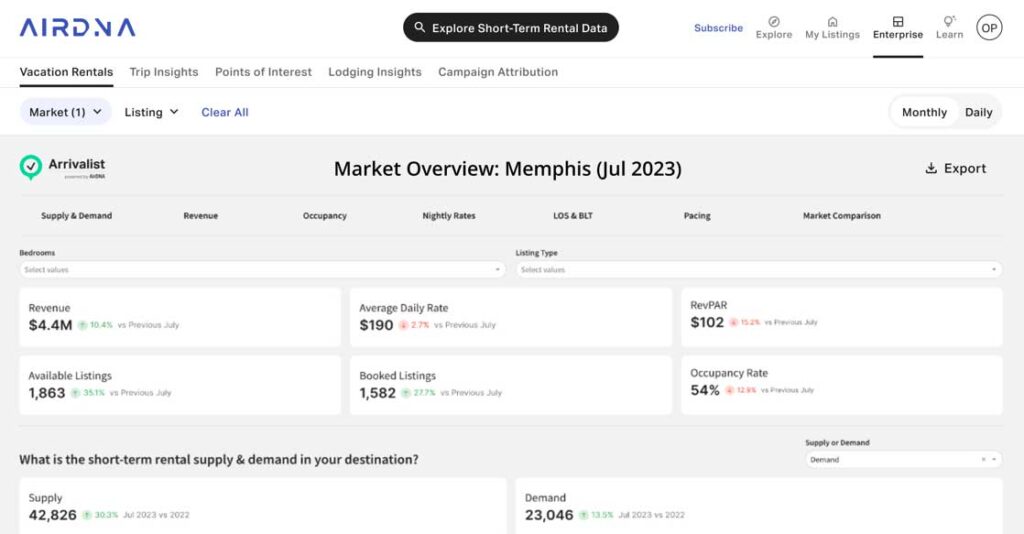
Task: Clear the Demand selection with X
Action: pyautogui.click(x=983, y=460)
